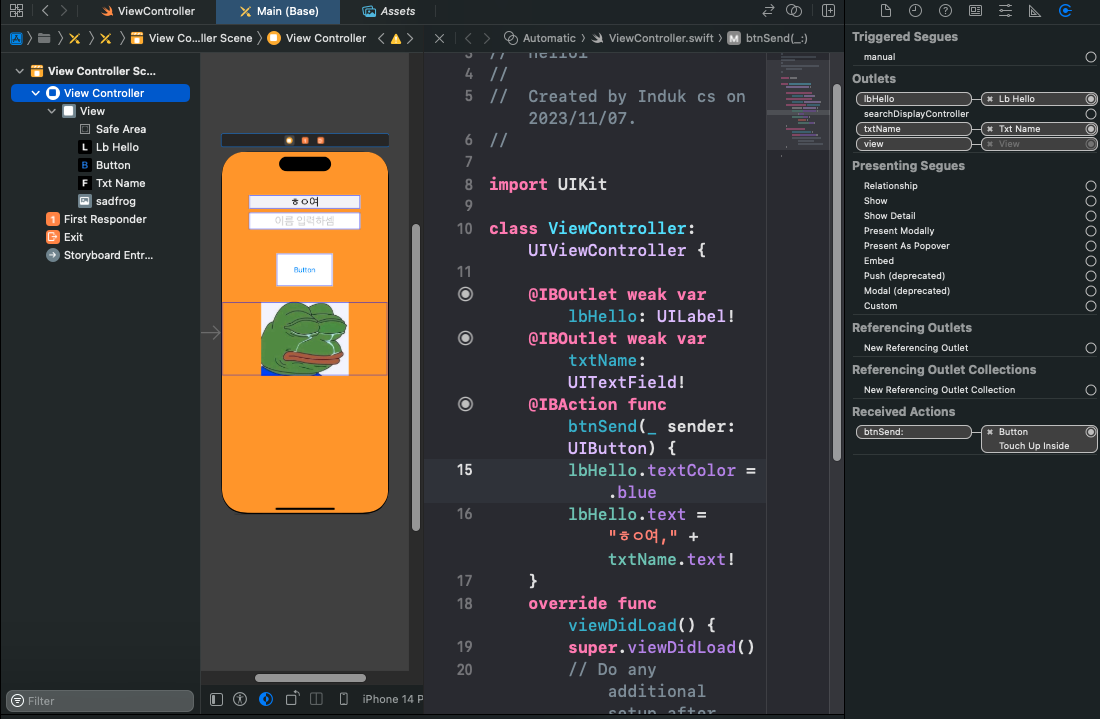The height and width of the screenshot is (719, 1100).
Task: Collapse the View Controller tree node
Action: (x=35, y=93)
